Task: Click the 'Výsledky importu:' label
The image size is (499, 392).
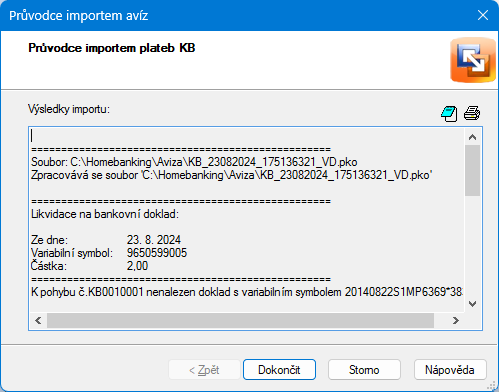Action: [x=69, y=109]
